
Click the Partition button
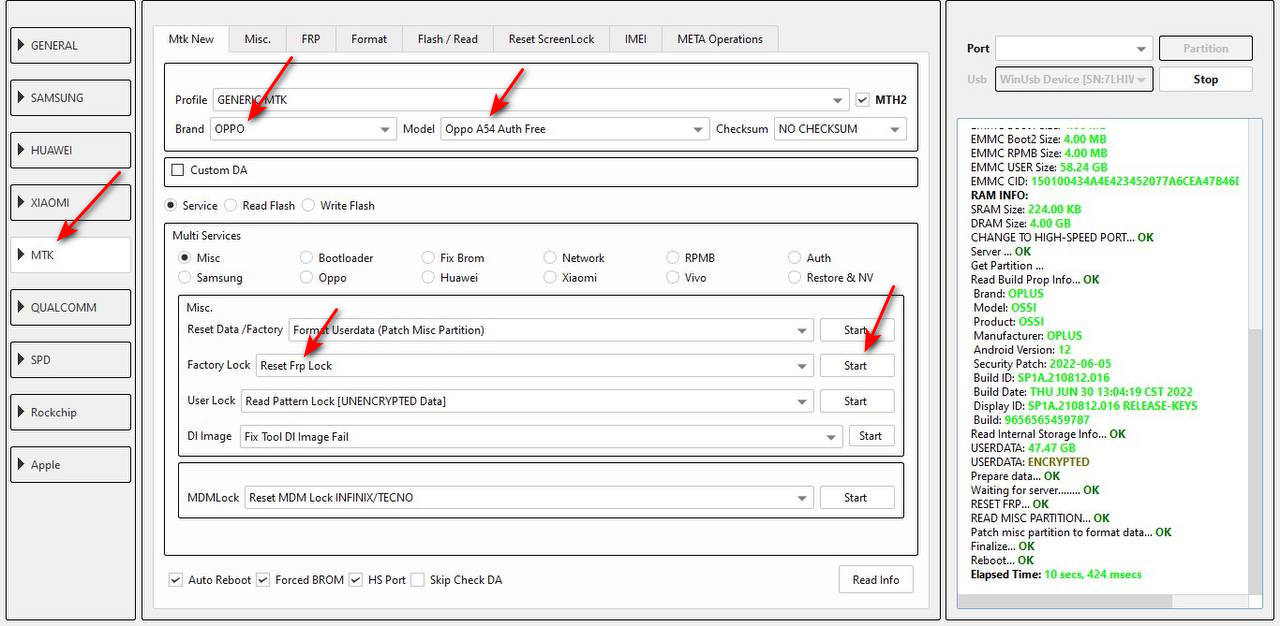(1206, 48)
